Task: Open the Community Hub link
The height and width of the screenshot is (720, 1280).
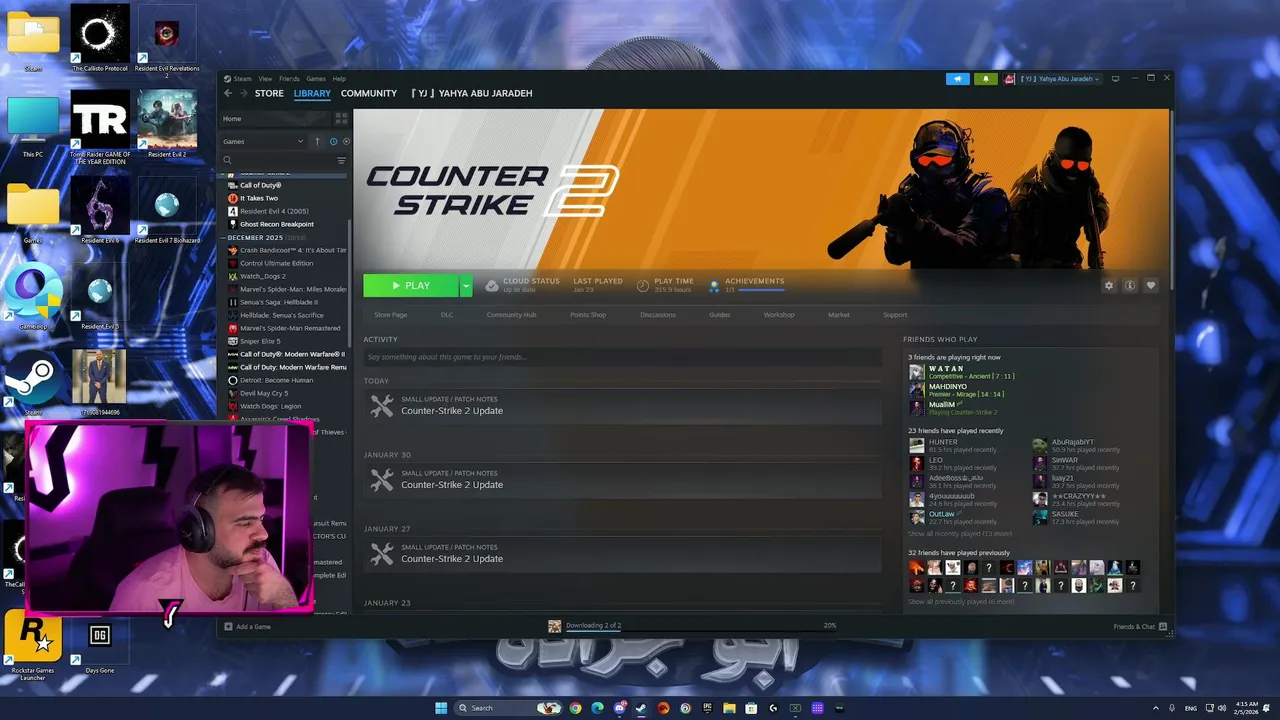Action: tap(511, 315)
